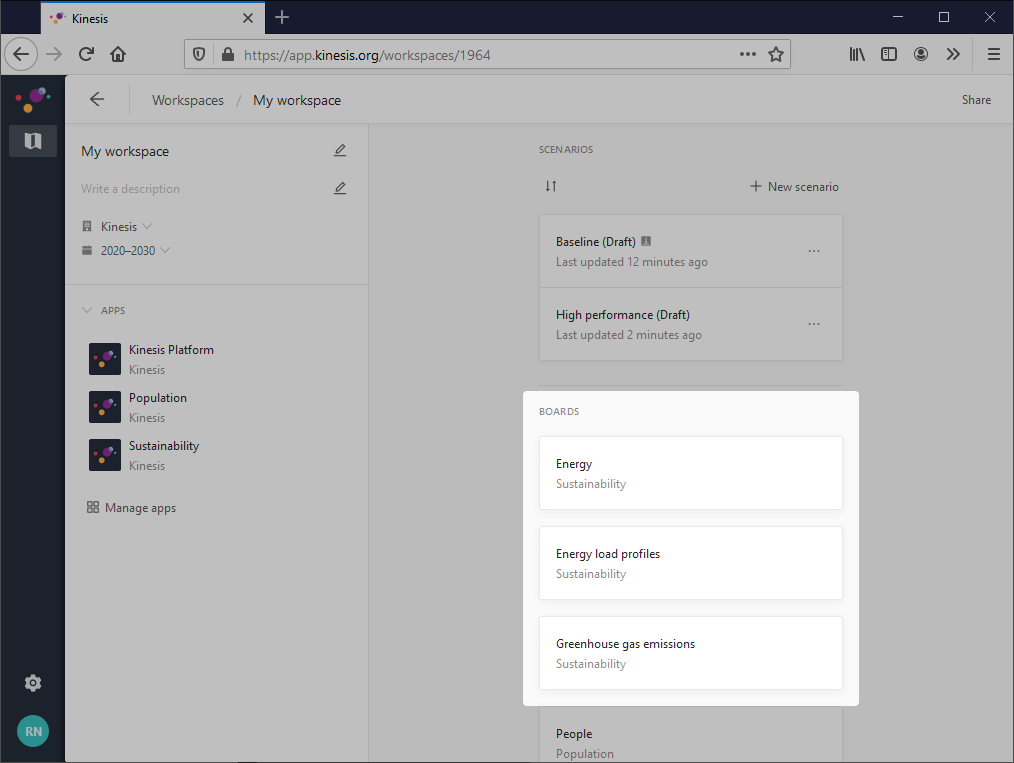Click the Write a description field
This screenshot has width=1014, height=763.
(x=131, y=188)
